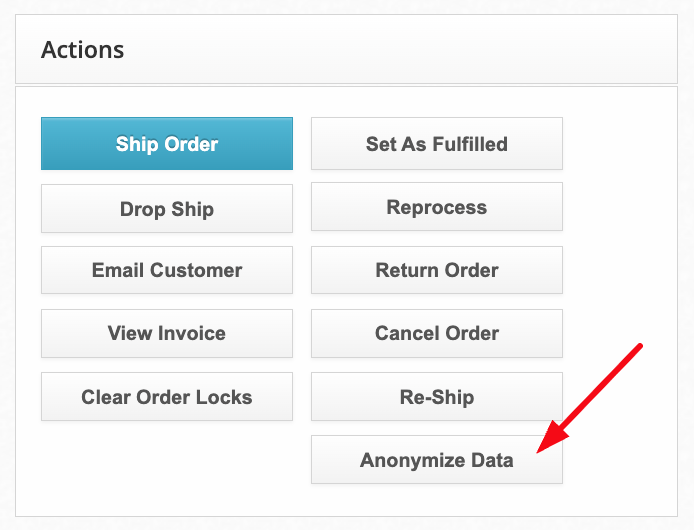Activate the button the red arrow points to
The image size is (694, 530).
(437, 460)
